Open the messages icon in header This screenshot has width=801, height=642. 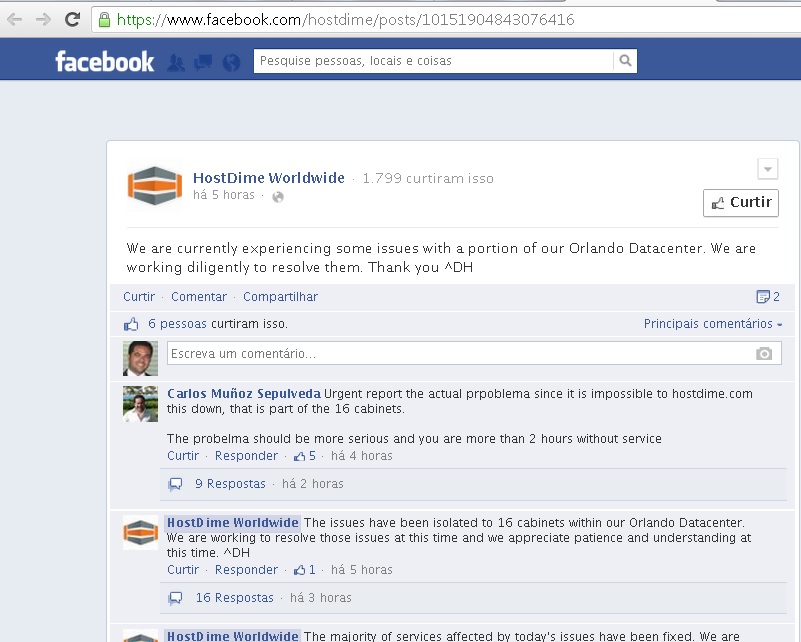click(x=203, y=62)
